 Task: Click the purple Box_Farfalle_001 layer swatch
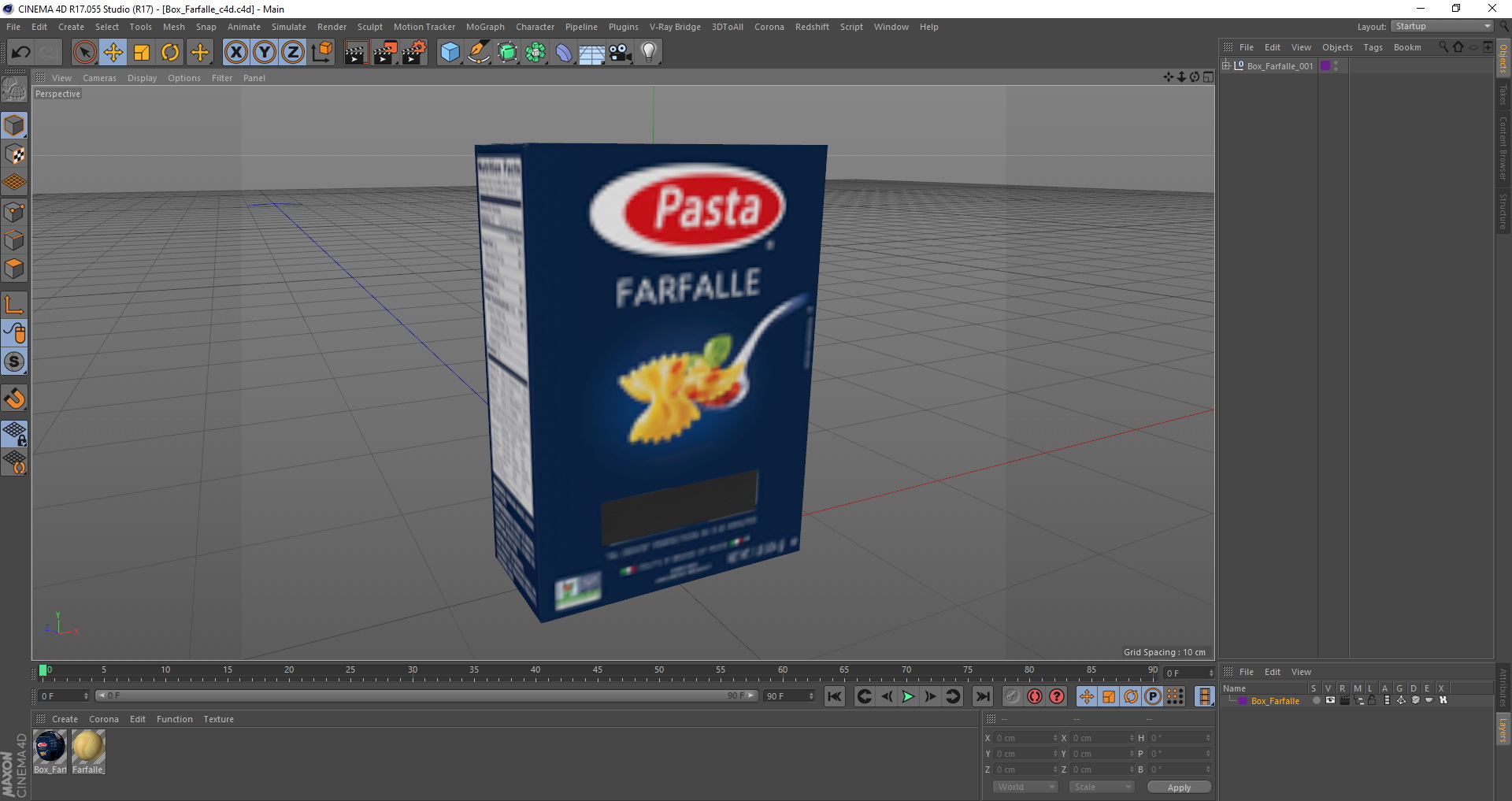pyautogui.click(x=1325, y=66)
